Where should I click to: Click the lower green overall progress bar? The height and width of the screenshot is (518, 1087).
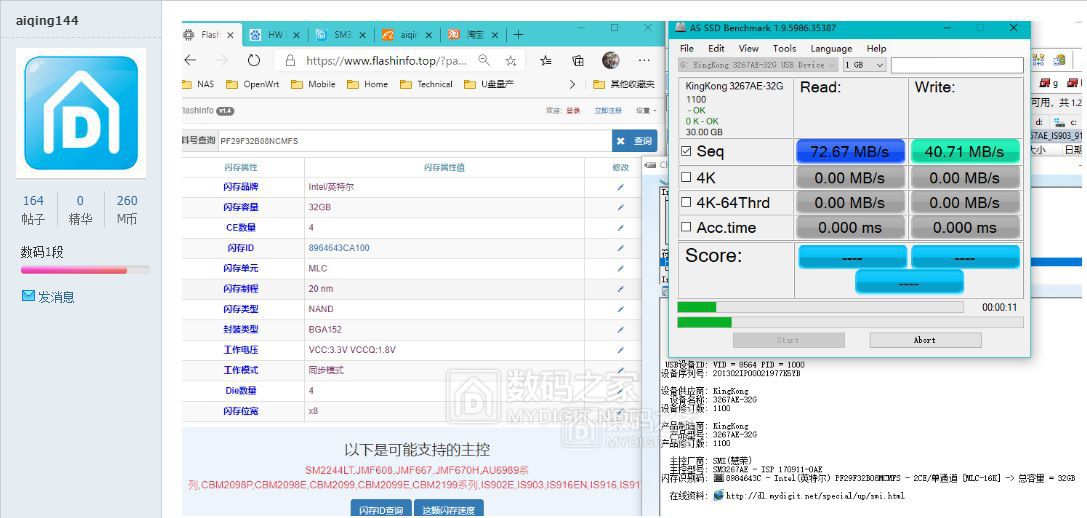[850, 322]
